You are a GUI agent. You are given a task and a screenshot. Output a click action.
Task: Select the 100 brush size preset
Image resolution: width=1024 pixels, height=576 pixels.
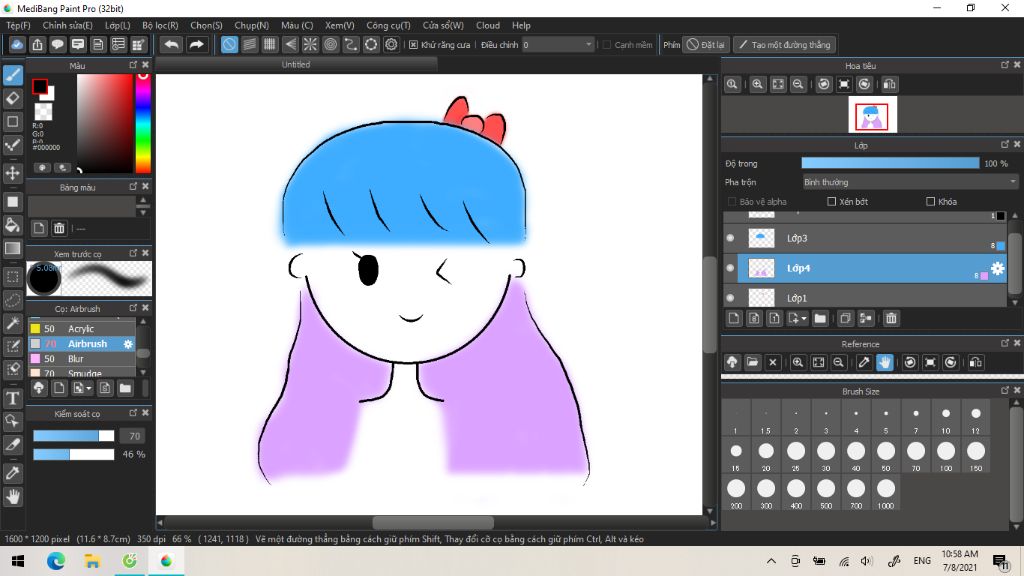946,452
